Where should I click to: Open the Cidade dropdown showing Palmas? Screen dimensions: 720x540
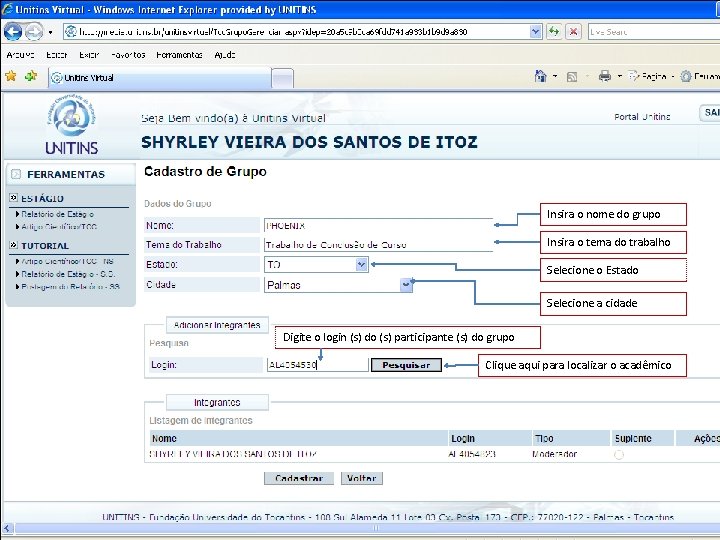[x=338, y=285]
